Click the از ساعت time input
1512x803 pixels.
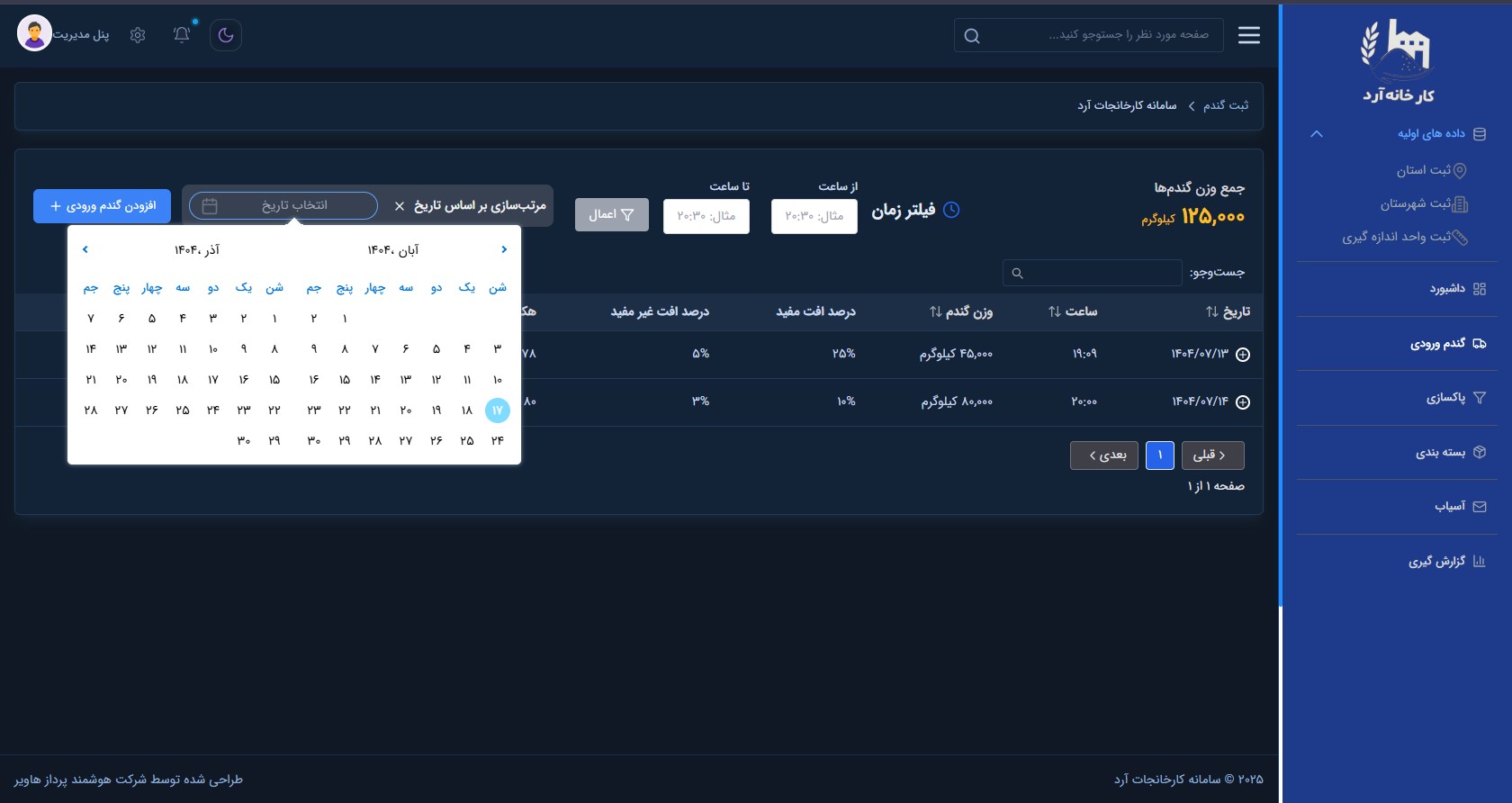click(x=814, y=216)
